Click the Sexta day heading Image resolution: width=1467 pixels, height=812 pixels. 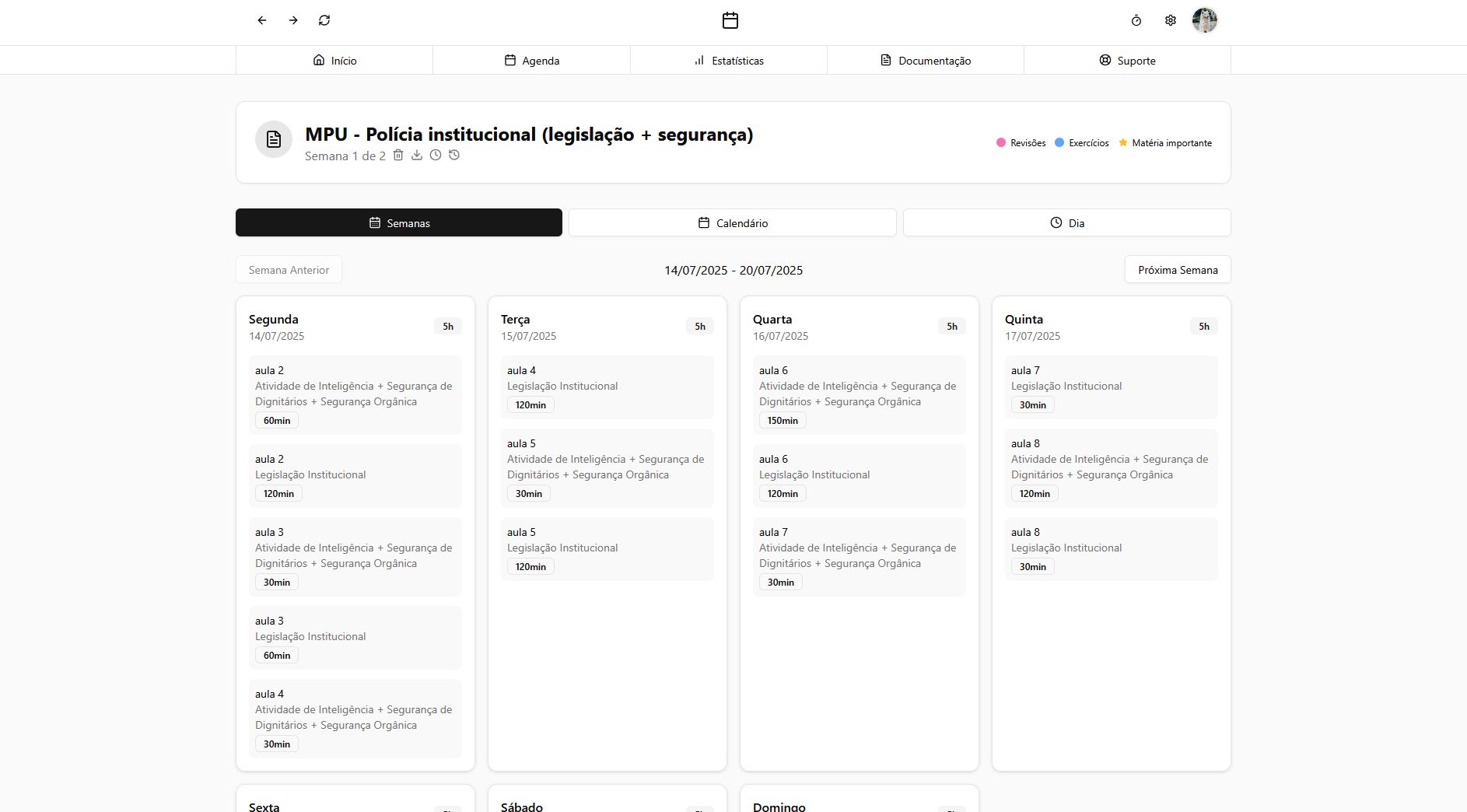pos(264,807)
